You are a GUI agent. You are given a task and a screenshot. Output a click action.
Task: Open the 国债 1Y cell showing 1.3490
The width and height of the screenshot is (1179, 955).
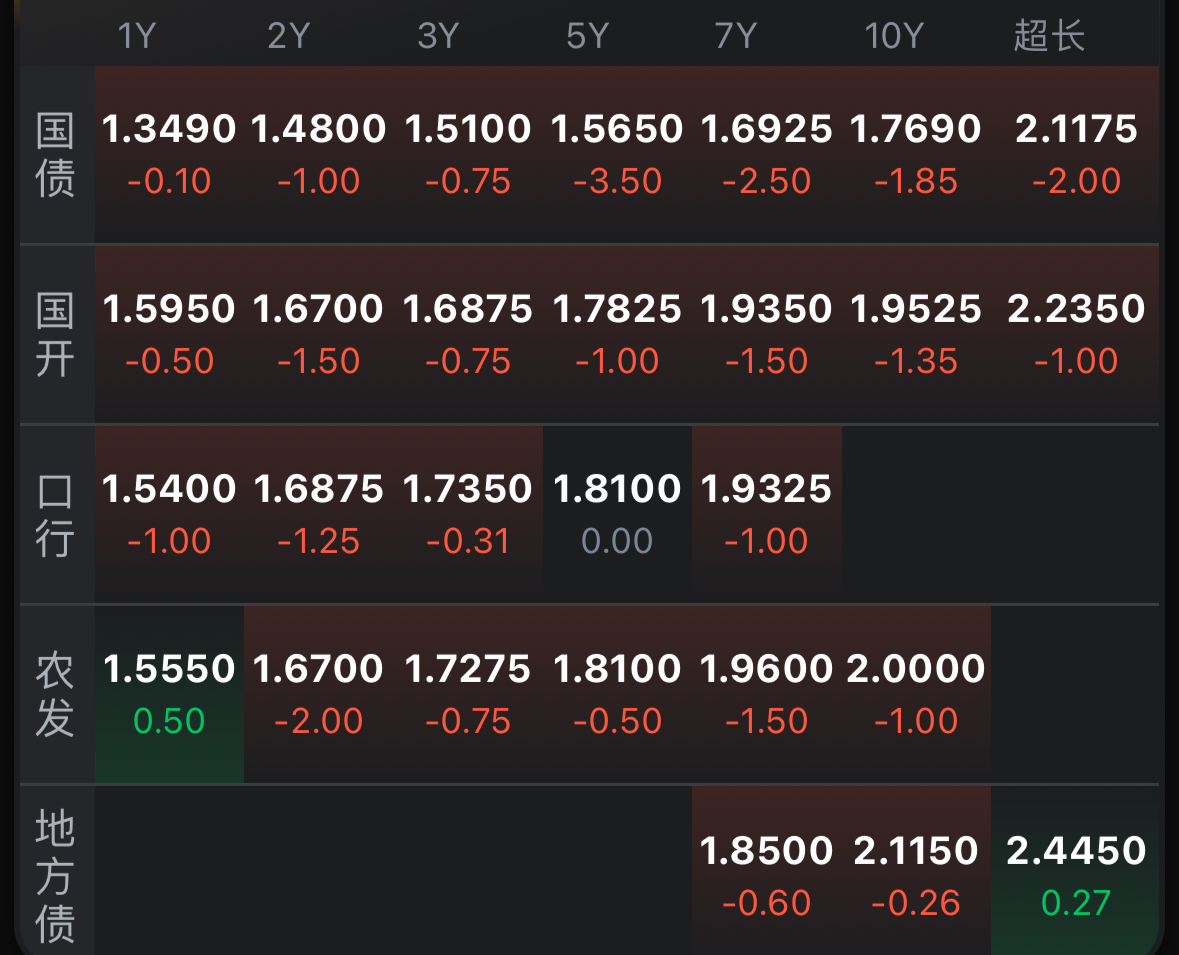pos(169,153)
